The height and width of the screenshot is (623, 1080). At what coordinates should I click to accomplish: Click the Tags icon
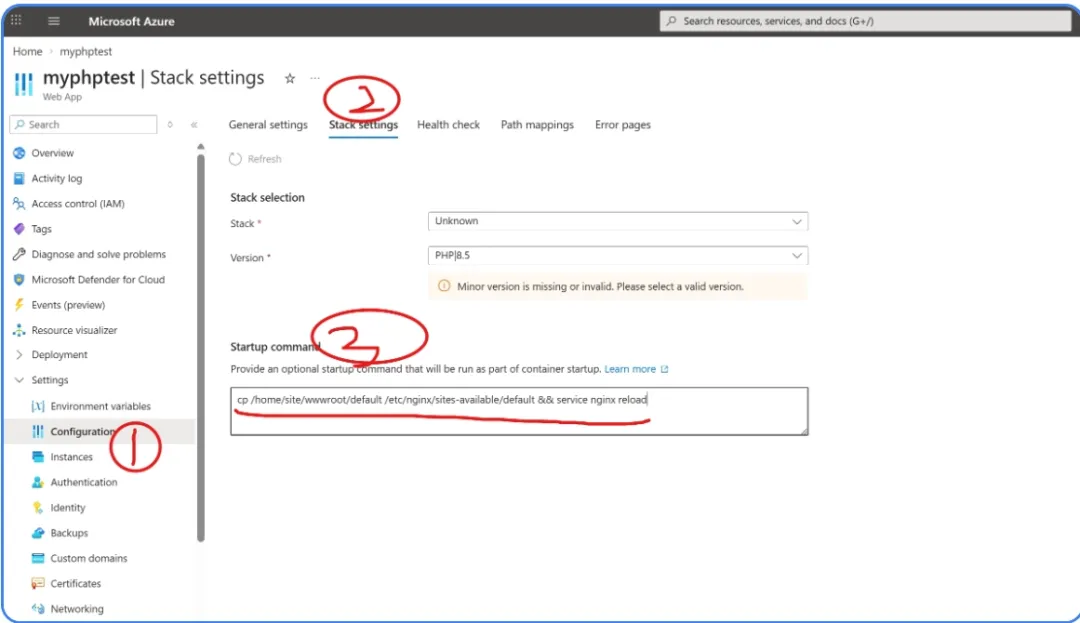(19, 229)
